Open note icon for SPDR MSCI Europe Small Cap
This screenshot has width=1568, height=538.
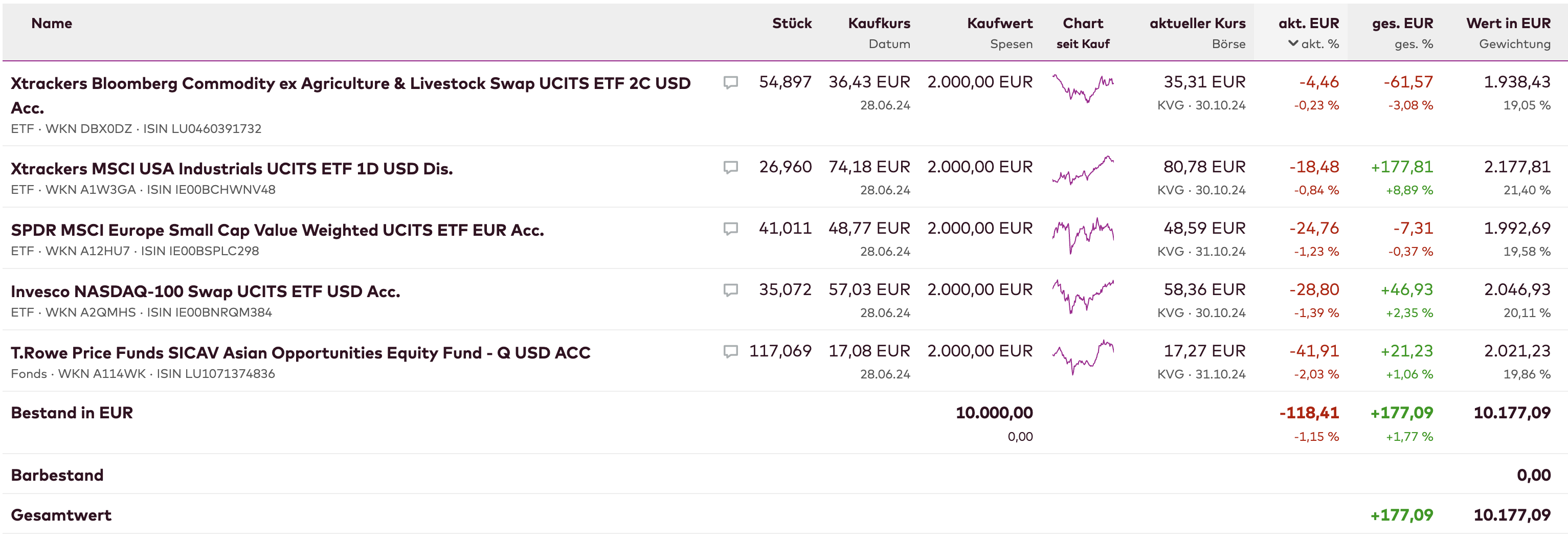tap(730, 228)
